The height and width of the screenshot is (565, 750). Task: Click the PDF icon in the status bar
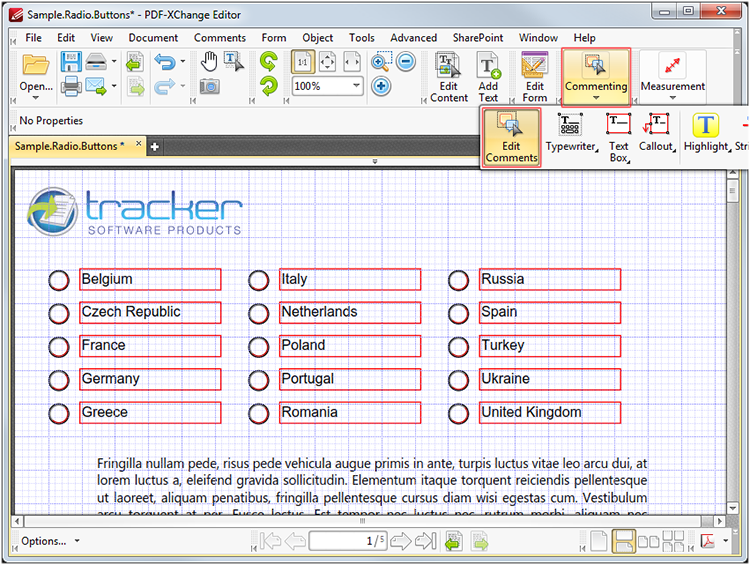coord(707,541)
